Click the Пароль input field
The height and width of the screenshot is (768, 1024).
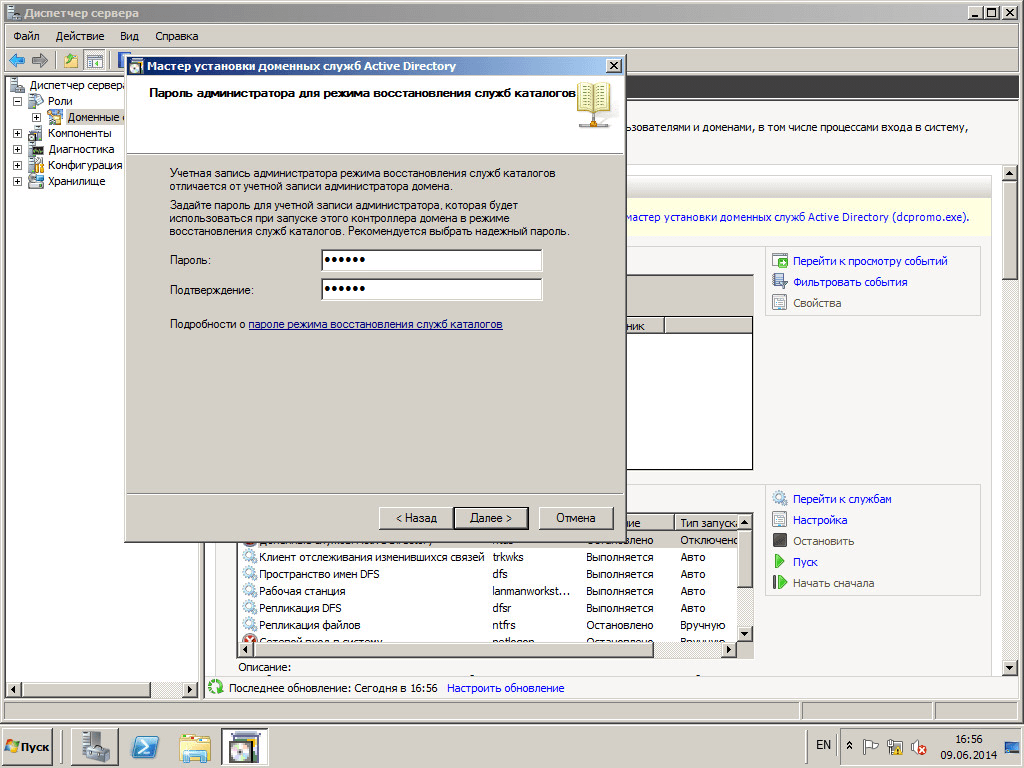(x=431, y=261)
